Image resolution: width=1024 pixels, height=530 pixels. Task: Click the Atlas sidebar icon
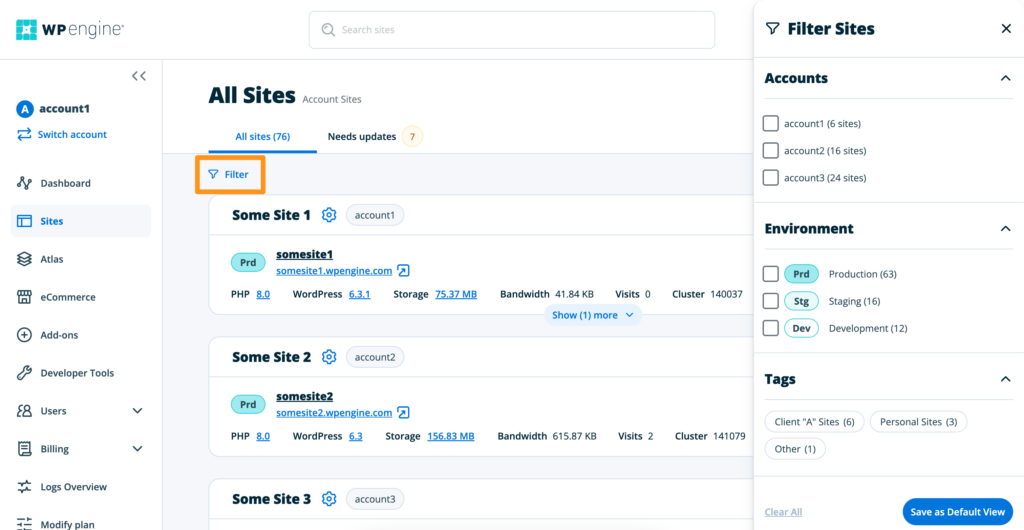pos(25,259)
